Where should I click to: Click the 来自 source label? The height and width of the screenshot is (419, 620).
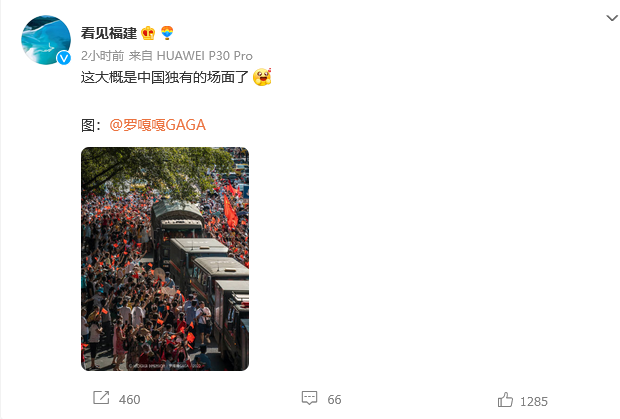coord(141,56)
